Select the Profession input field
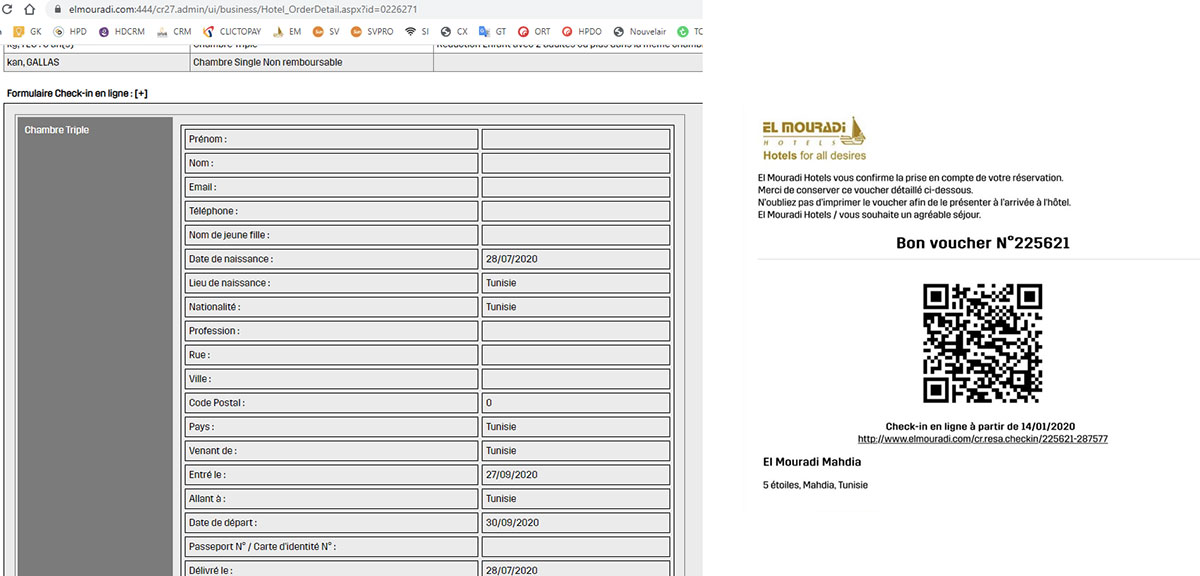The image size is (1200, 576). 575,331
